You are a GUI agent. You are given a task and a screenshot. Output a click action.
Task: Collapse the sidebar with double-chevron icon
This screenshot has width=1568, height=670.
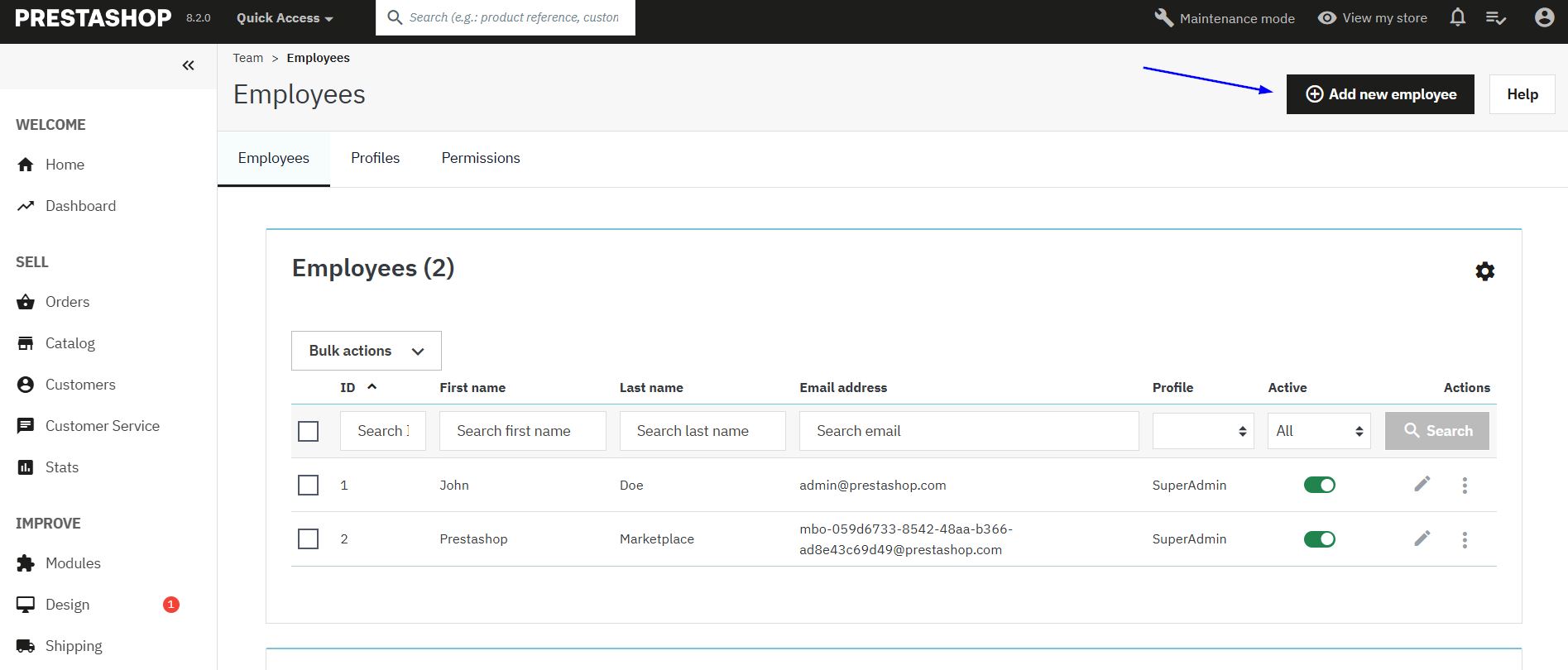tap(189, 65)
